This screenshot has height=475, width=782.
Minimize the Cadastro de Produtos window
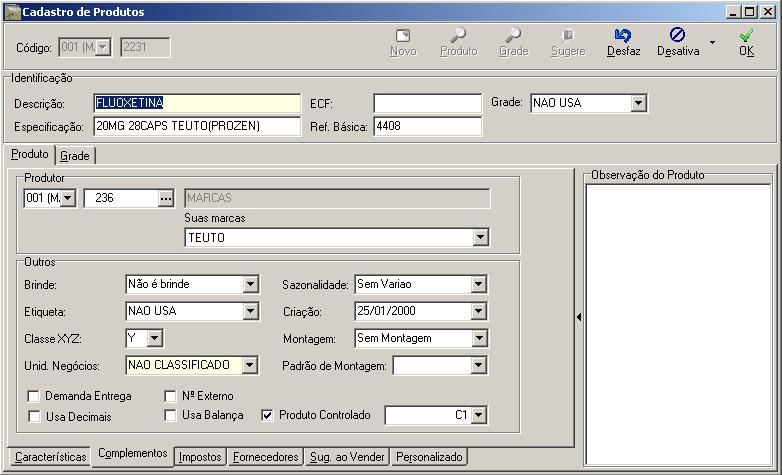pyautogui.click(x=733, y=12)
